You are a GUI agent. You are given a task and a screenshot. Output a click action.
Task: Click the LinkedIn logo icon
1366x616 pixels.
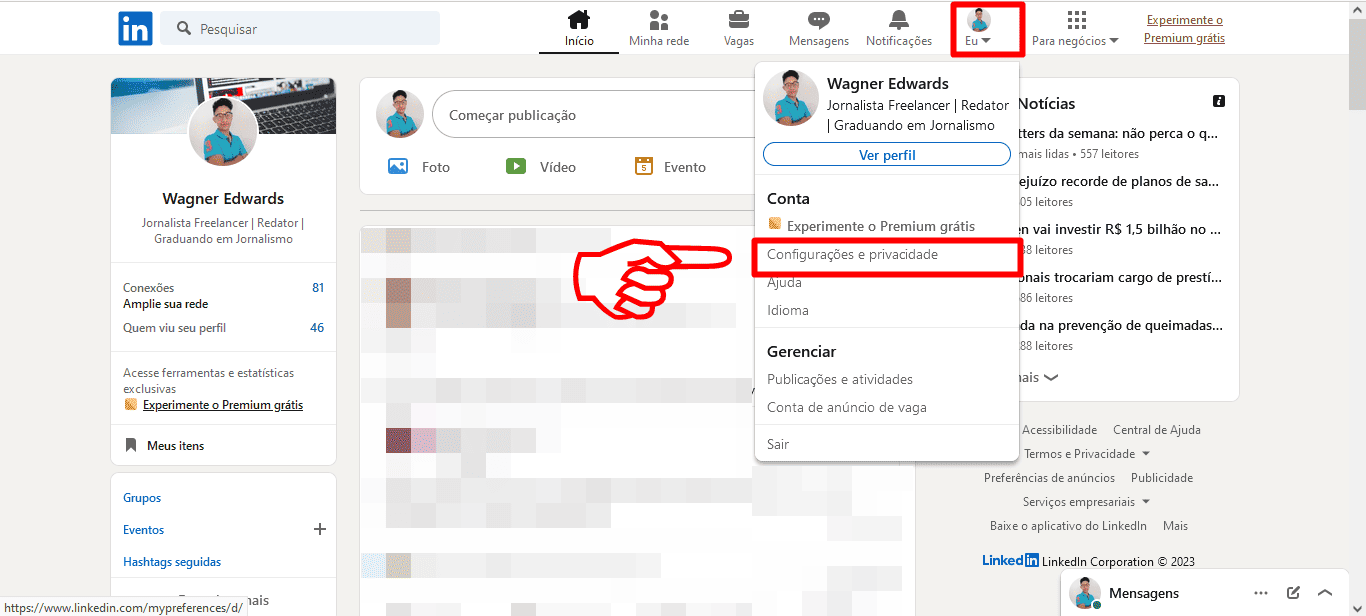click(x=135, y=28)
